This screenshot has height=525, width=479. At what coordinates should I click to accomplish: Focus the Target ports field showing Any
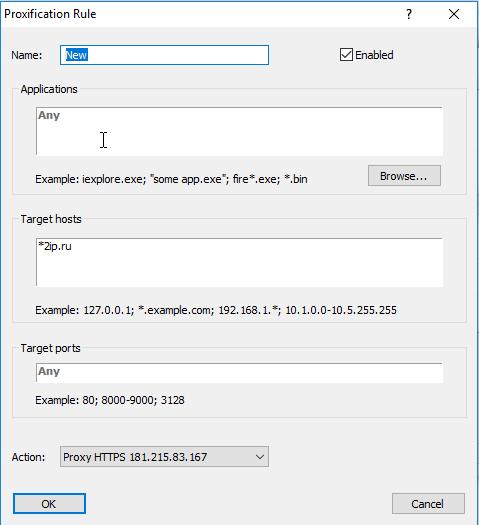click(x=239, y=372)
